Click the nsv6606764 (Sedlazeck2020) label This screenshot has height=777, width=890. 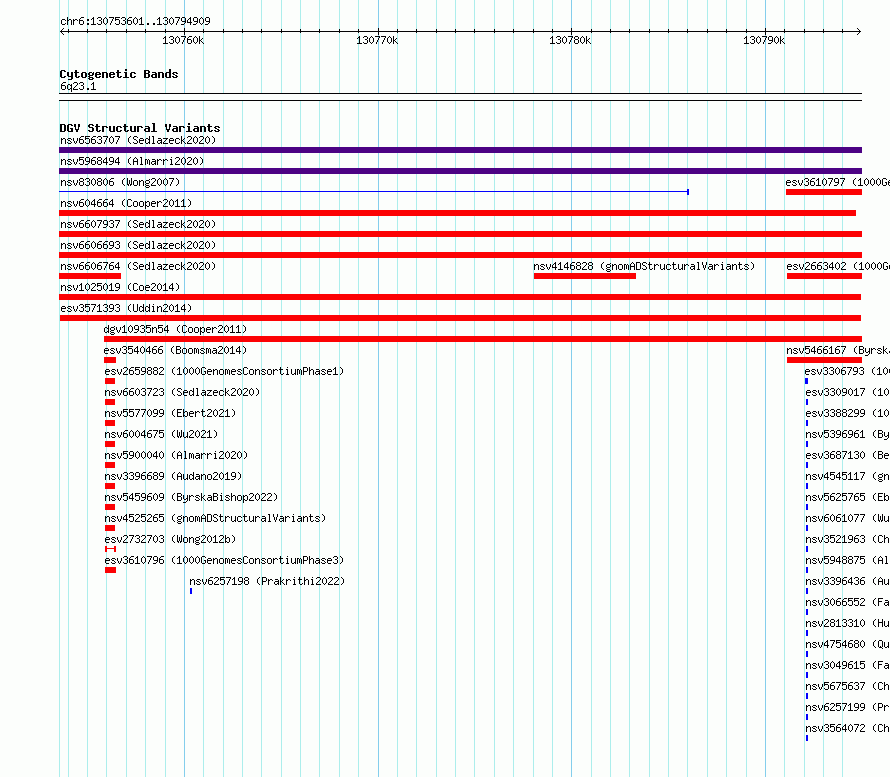[x=138, y=266]
